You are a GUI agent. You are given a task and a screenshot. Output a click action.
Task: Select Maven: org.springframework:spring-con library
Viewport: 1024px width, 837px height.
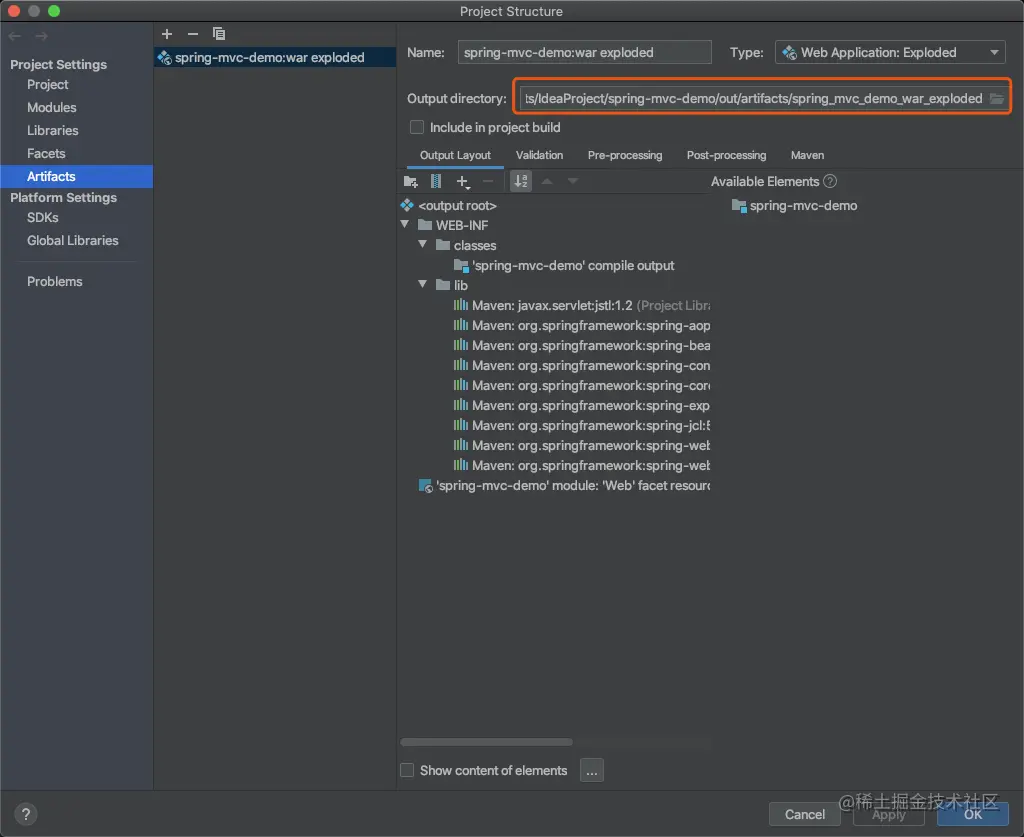tap(591, 366)
